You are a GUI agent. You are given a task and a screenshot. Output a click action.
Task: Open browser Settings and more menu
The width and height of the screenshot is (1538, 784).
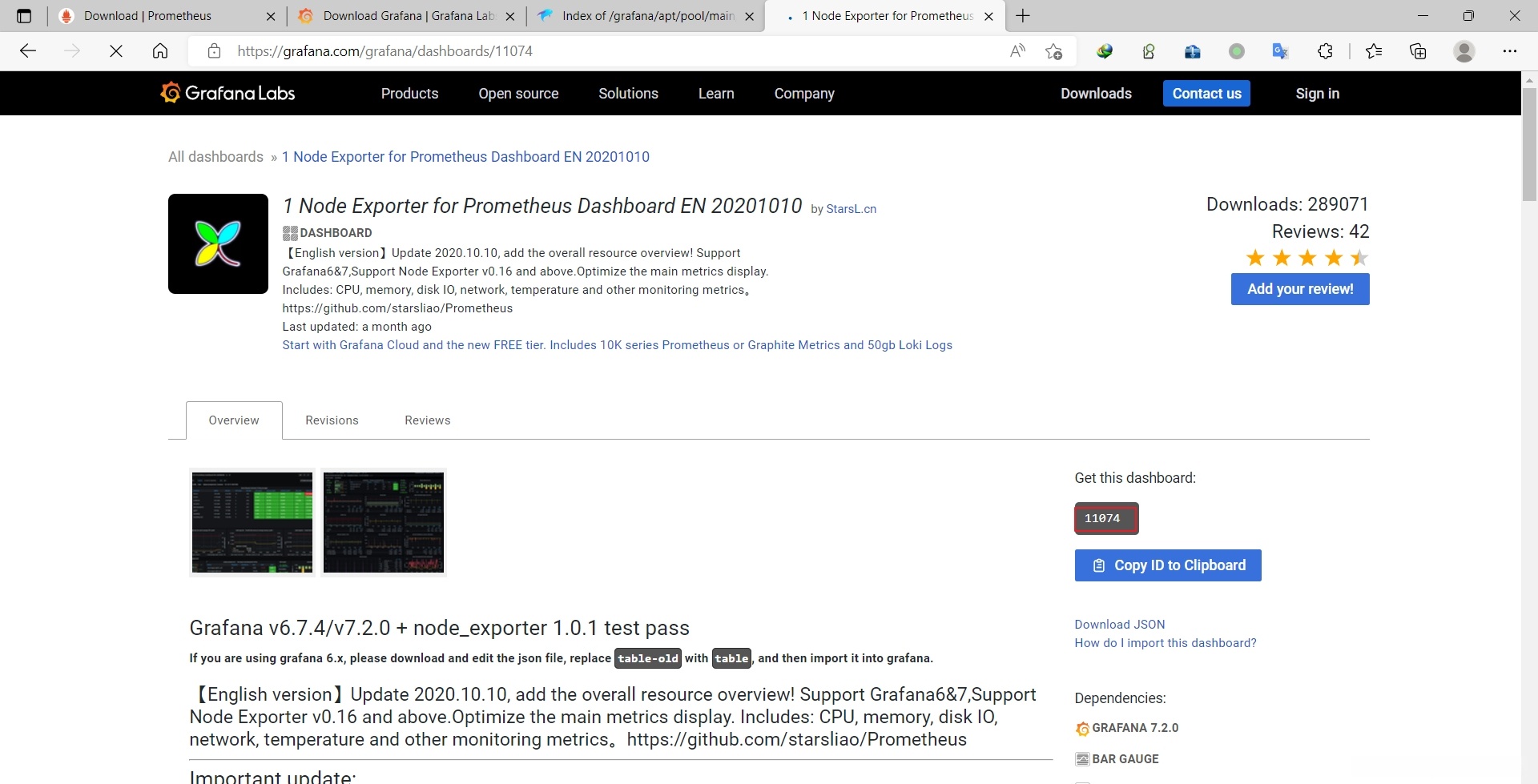(1510, 51)
